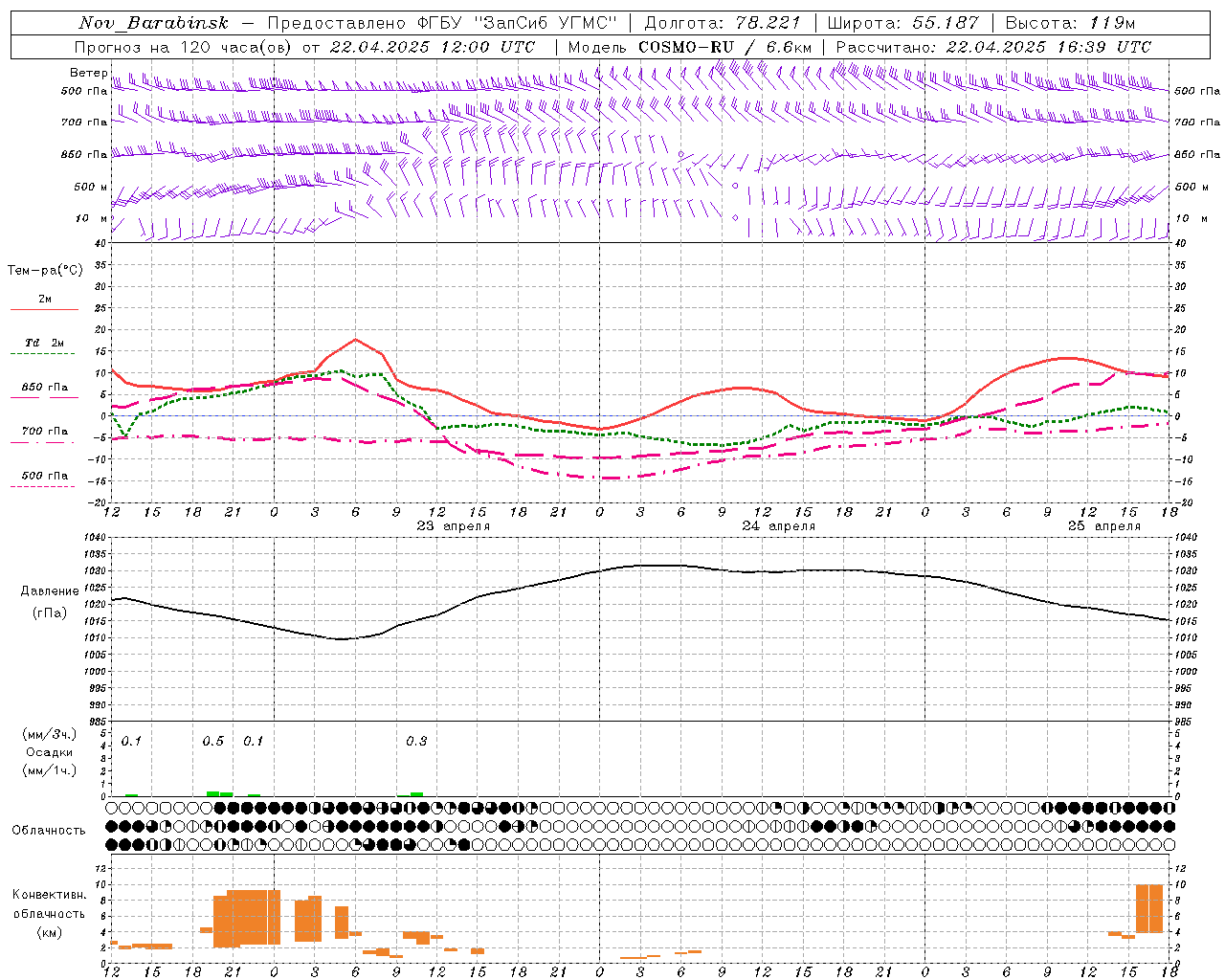Click the dashed line sample under Td 2м legend
Viewport: 1225px width, 980px height.
pos(42,354)
